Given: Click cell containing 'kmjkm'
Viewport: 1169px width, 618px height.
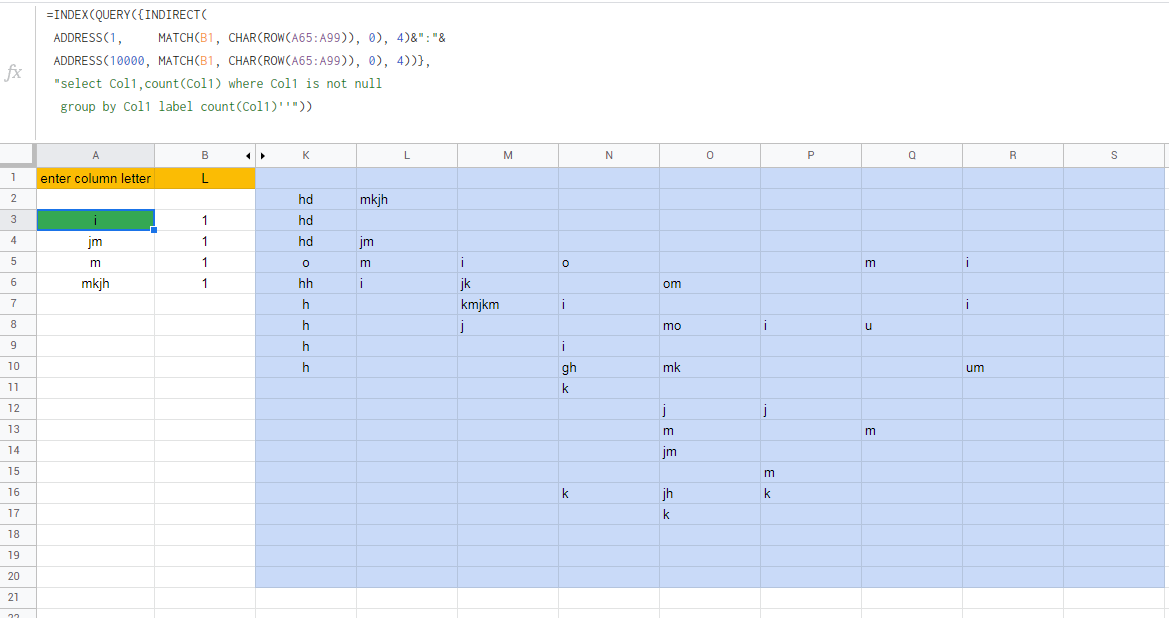Looking at the screenshot, I should click(508, 304).
